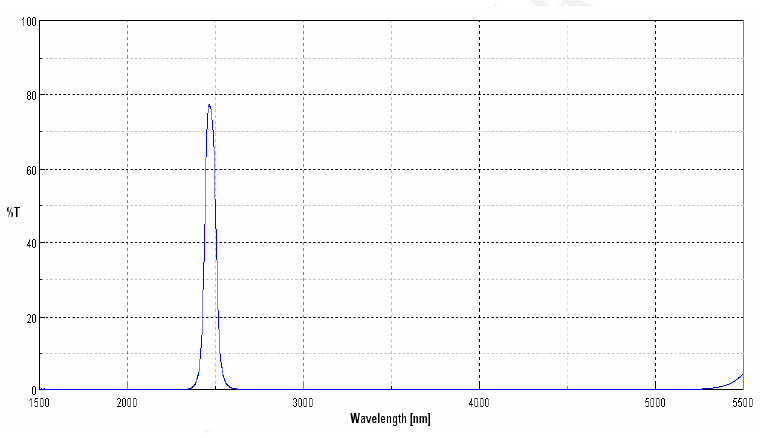Viewport: 763px width, 438px height.
Task: Click the peak of the blue transmission curve
Action: 209,106
